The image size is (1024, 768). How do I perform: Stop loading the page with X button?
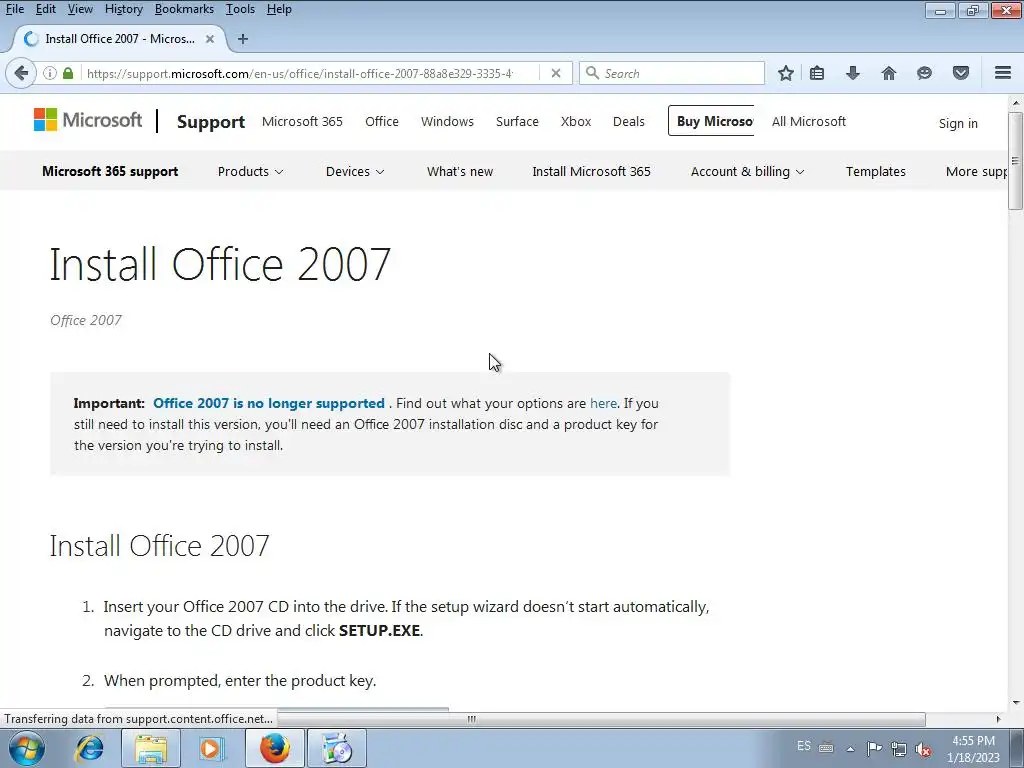(x=556, y=73)
